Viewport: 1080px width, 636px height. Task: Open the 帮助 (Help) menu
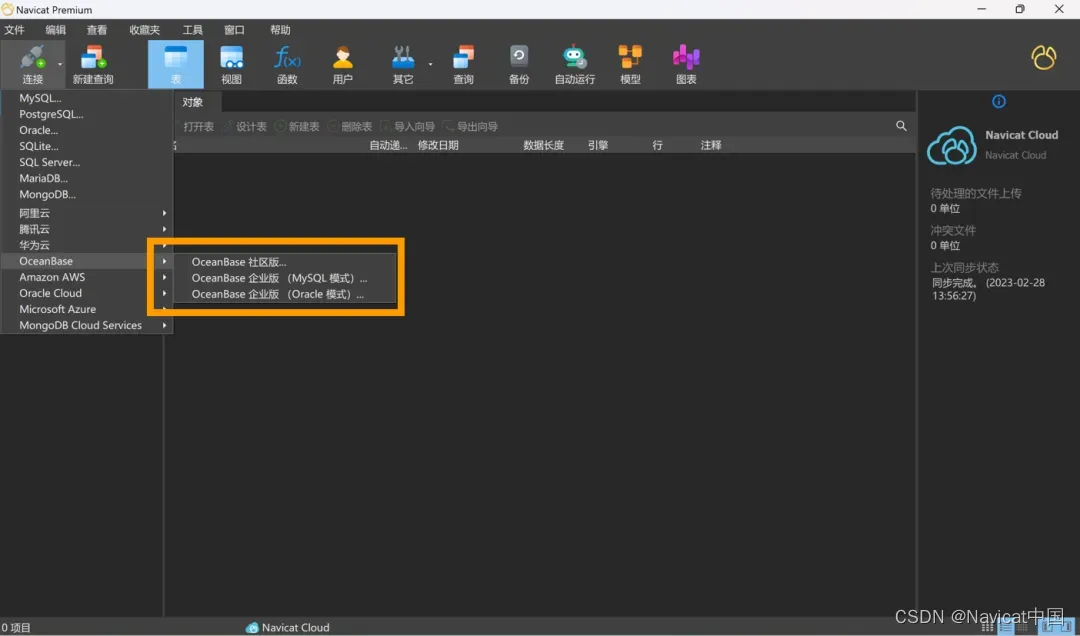point(280,30)
